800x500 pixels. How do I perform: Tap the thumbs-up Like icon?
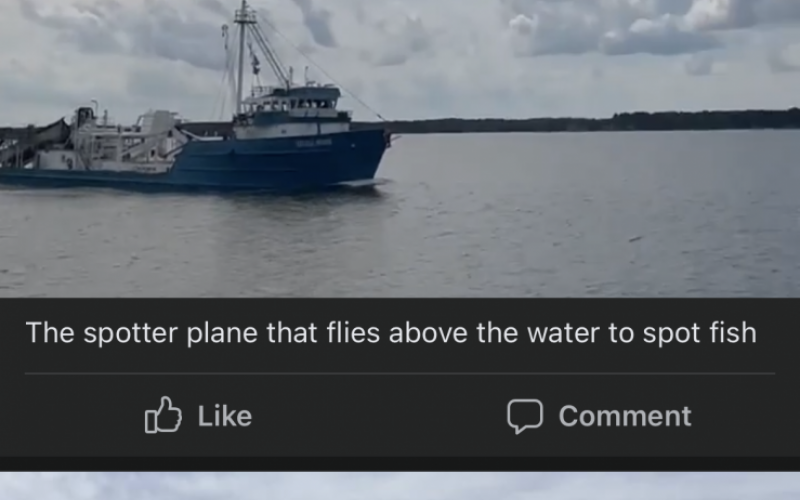coord(163,415)
